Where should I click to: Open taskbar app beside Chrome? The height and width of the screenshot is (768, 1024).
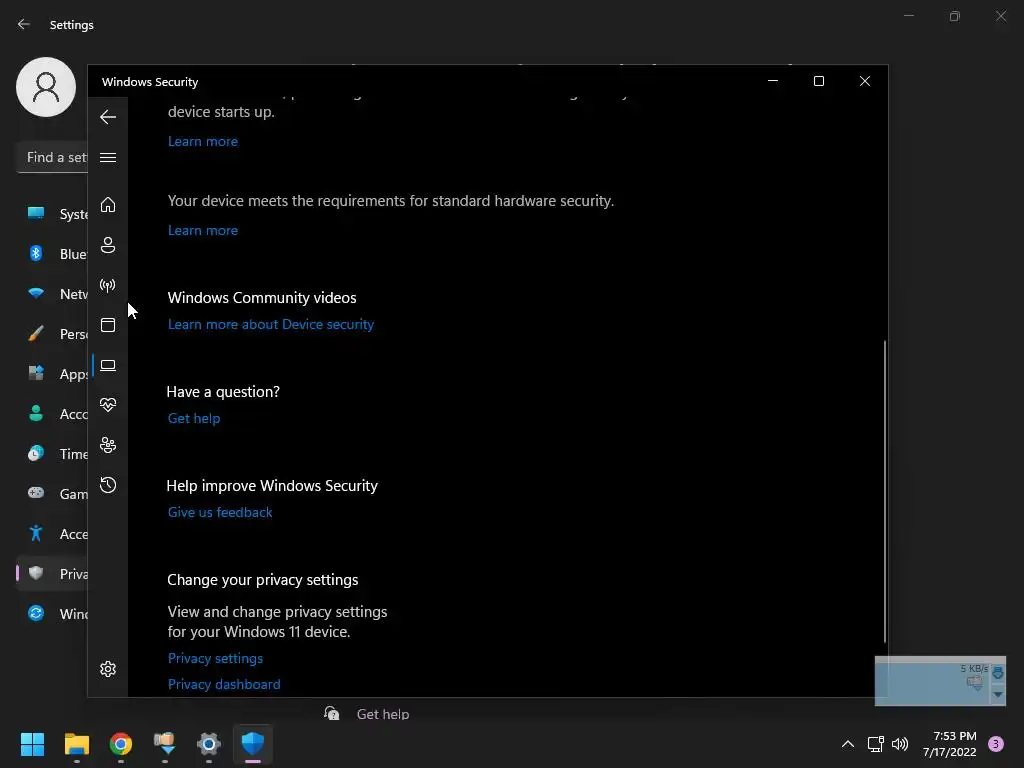point(165,744)
